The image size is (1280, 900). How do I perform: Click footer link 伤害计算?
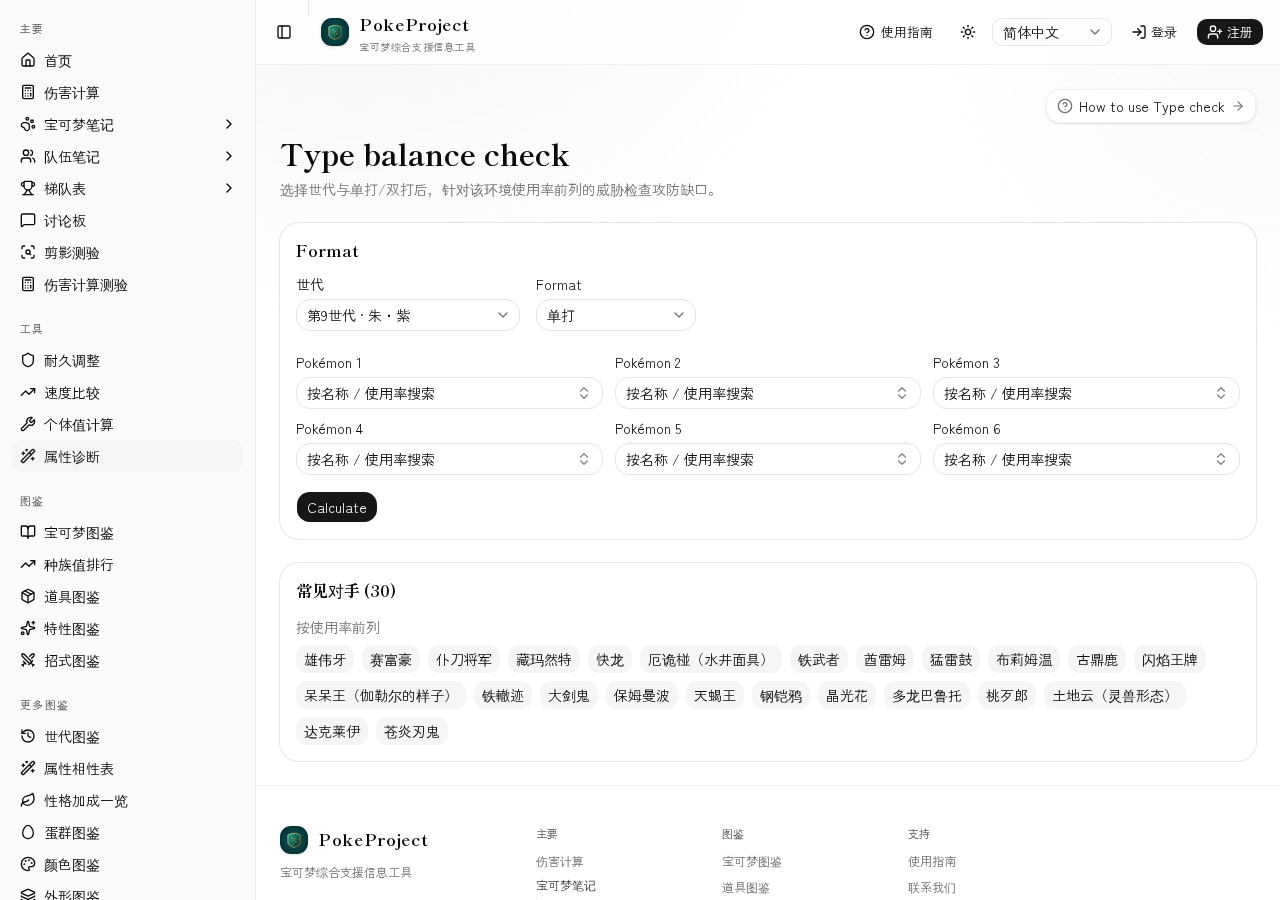tap(560, 861)
